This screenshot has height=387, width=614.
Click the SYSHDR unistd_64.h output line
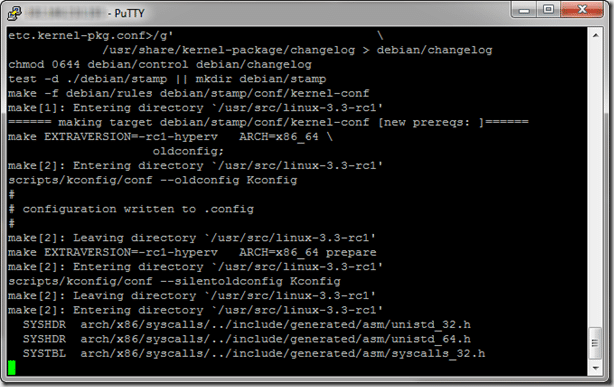tap(247, 339)
